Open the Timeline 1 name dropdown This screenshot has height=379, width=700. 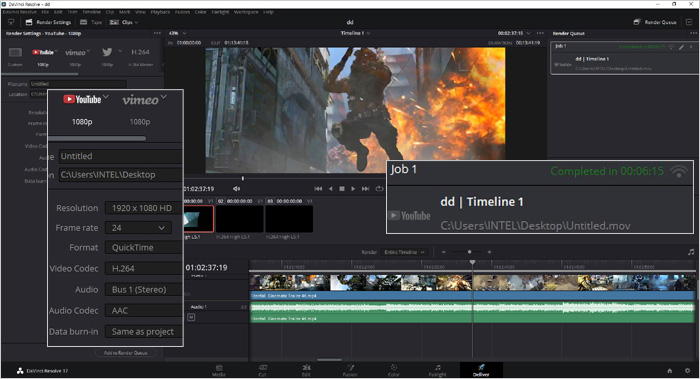pyautogui.click(x=355, y=33)
